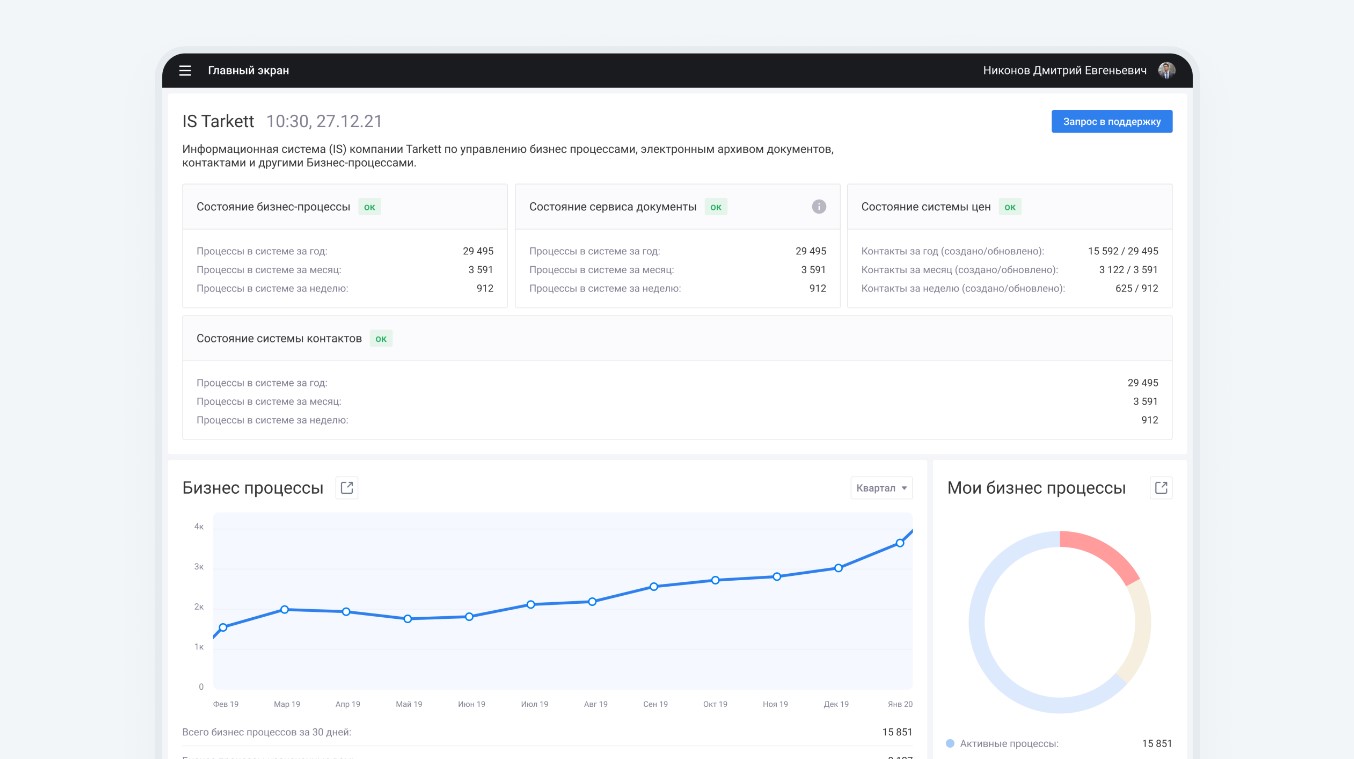
Task: Select the chart data point above Июн 19
Action: click(x=469, y=617)
